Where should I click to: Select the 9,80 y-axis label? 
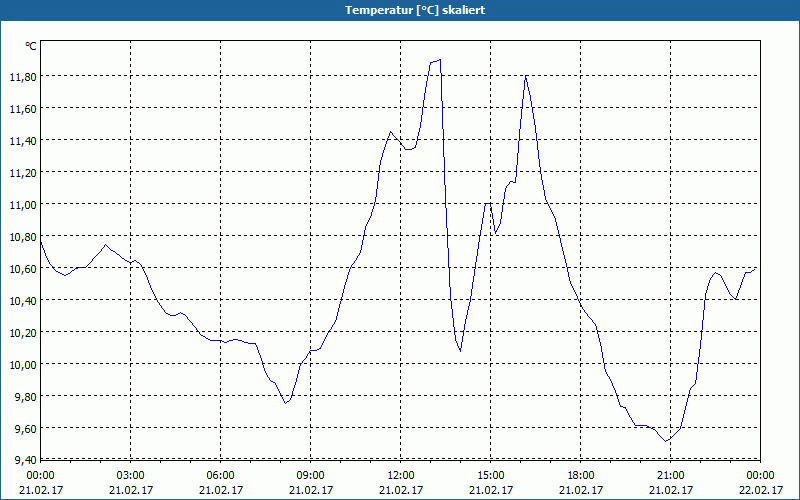[26, 396]
